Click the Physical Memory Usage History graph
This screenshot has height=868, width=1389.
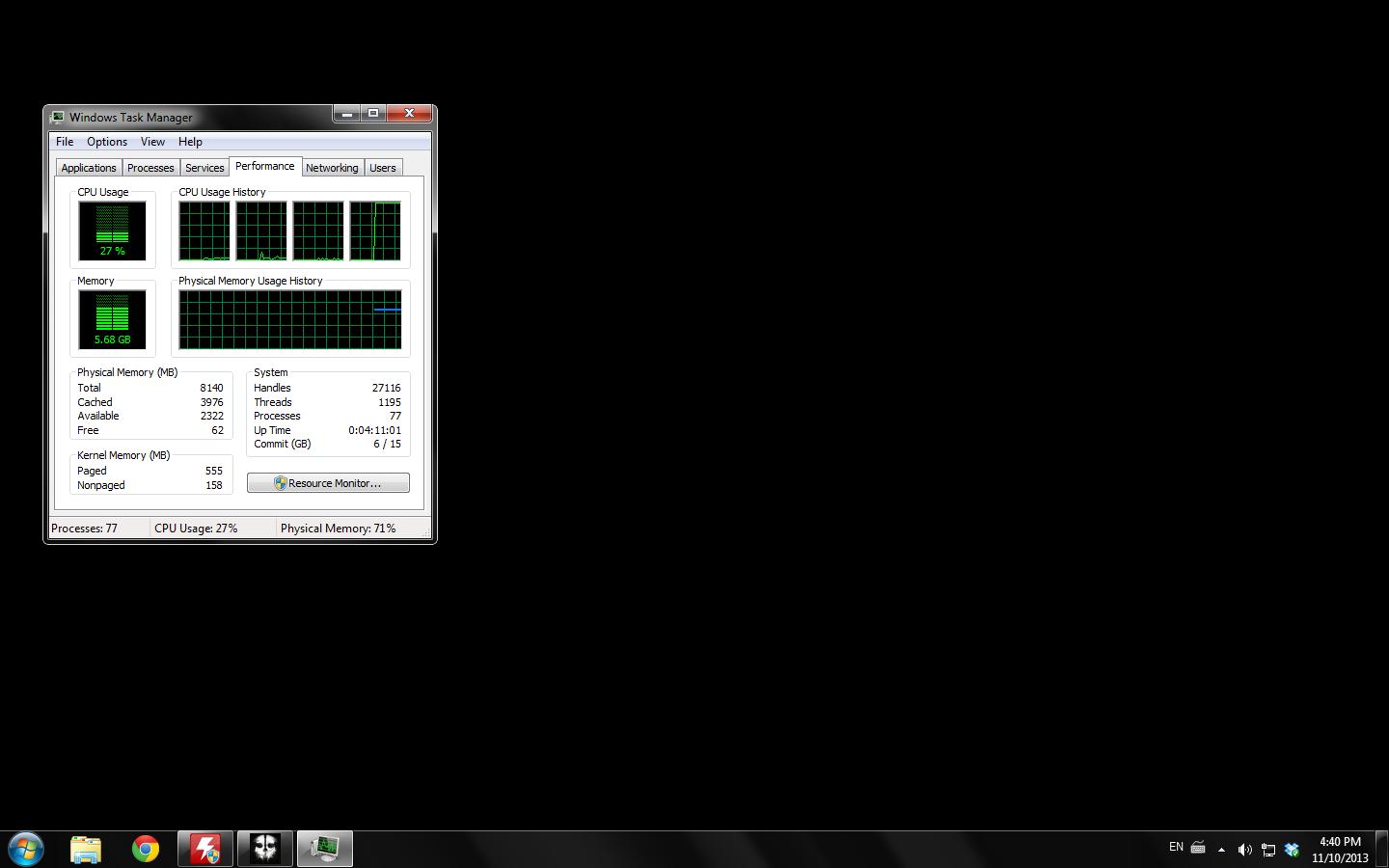point(290,319)
